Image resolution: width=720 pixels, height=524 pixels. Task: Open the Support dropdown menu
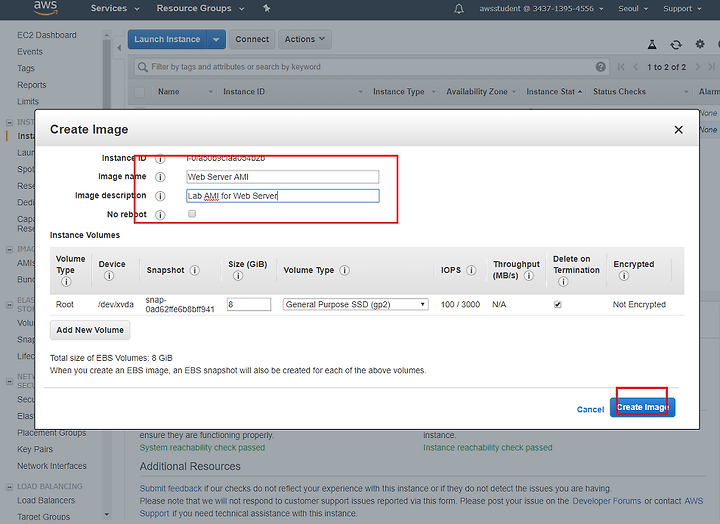(682, 8)
